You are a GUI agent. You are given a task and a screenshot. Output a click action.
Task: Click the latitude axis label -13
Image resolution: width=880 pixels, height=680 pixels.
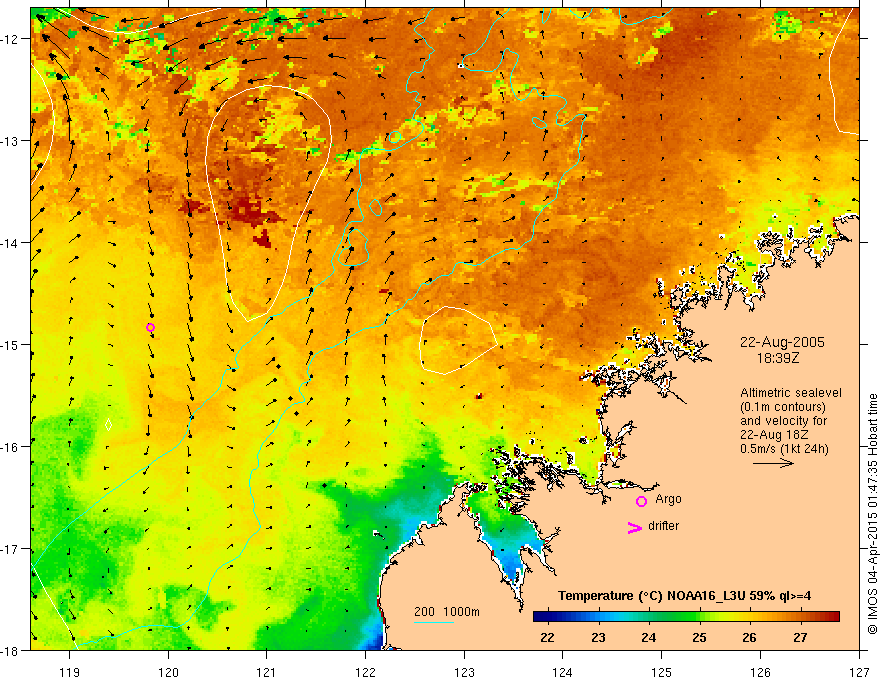11,141
